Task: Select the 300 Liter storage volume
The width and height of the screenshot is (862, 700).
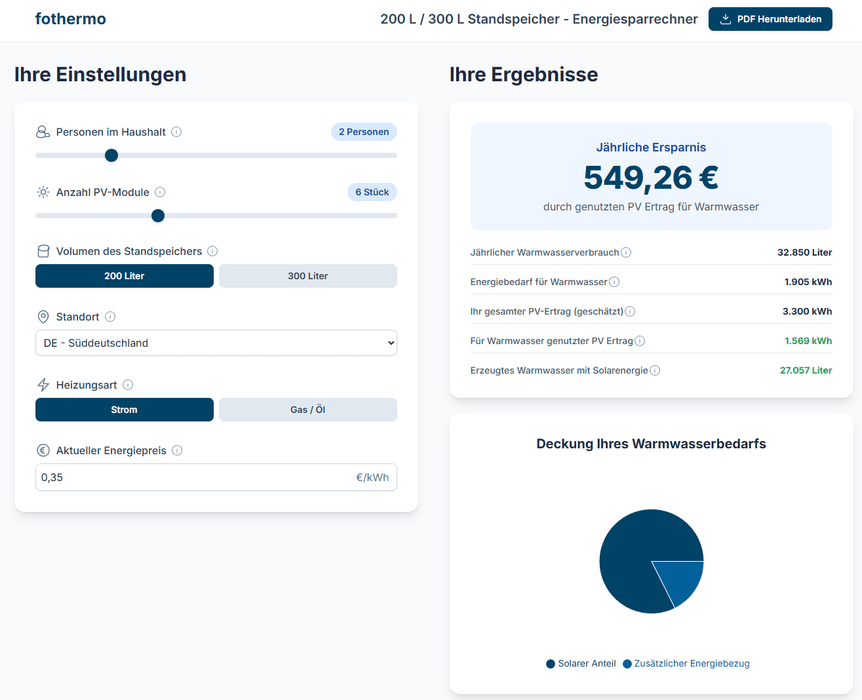Action: coord(308,276)
